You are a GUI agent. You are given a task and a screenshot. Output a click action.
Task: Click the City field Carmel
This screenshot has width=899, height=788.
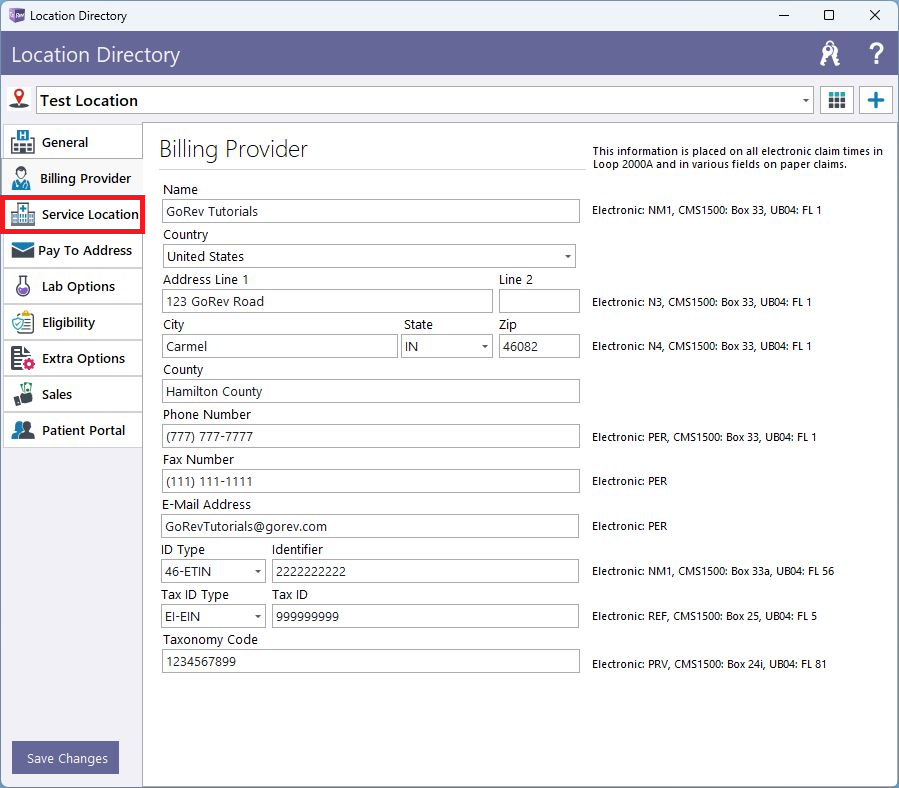280,346
